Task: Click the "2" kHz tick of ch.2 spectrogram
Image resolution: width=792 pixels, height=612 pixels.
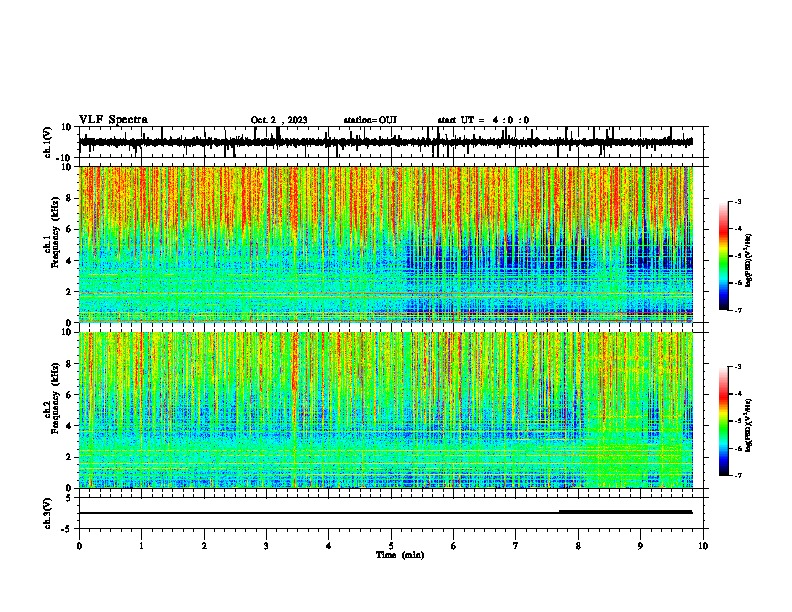Action: pyautogui.click(x=70, y=457)
